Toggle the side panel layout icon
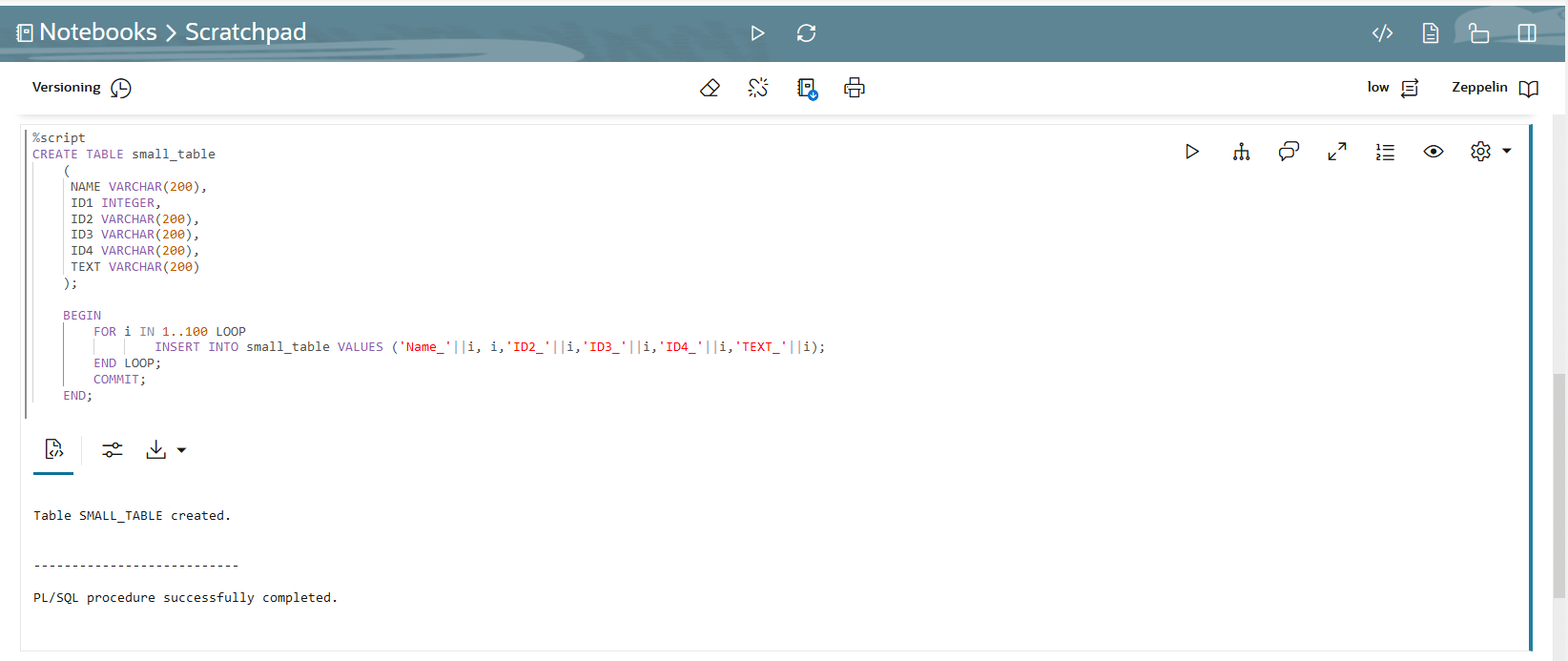The width and height of the screenshot is (1568, 661). click(1527, 33)
